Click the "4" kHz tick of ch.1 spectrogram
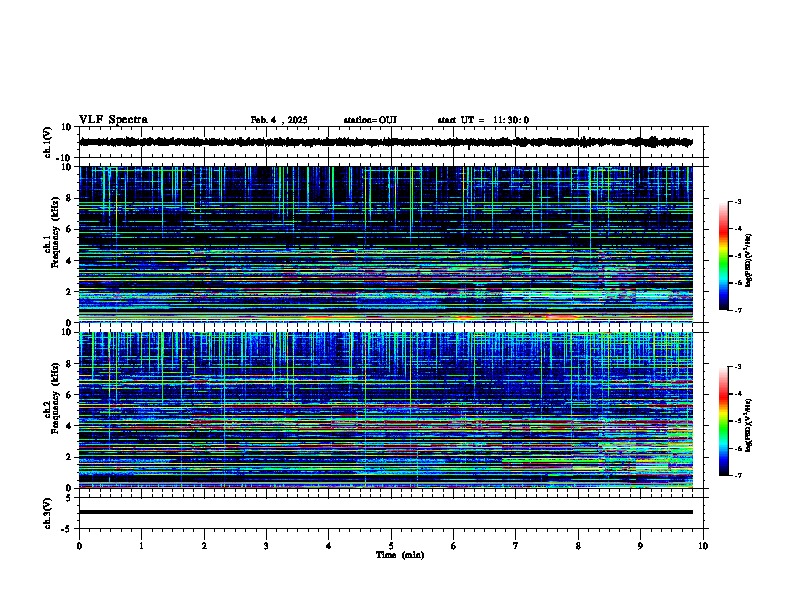 pos(69,261)
